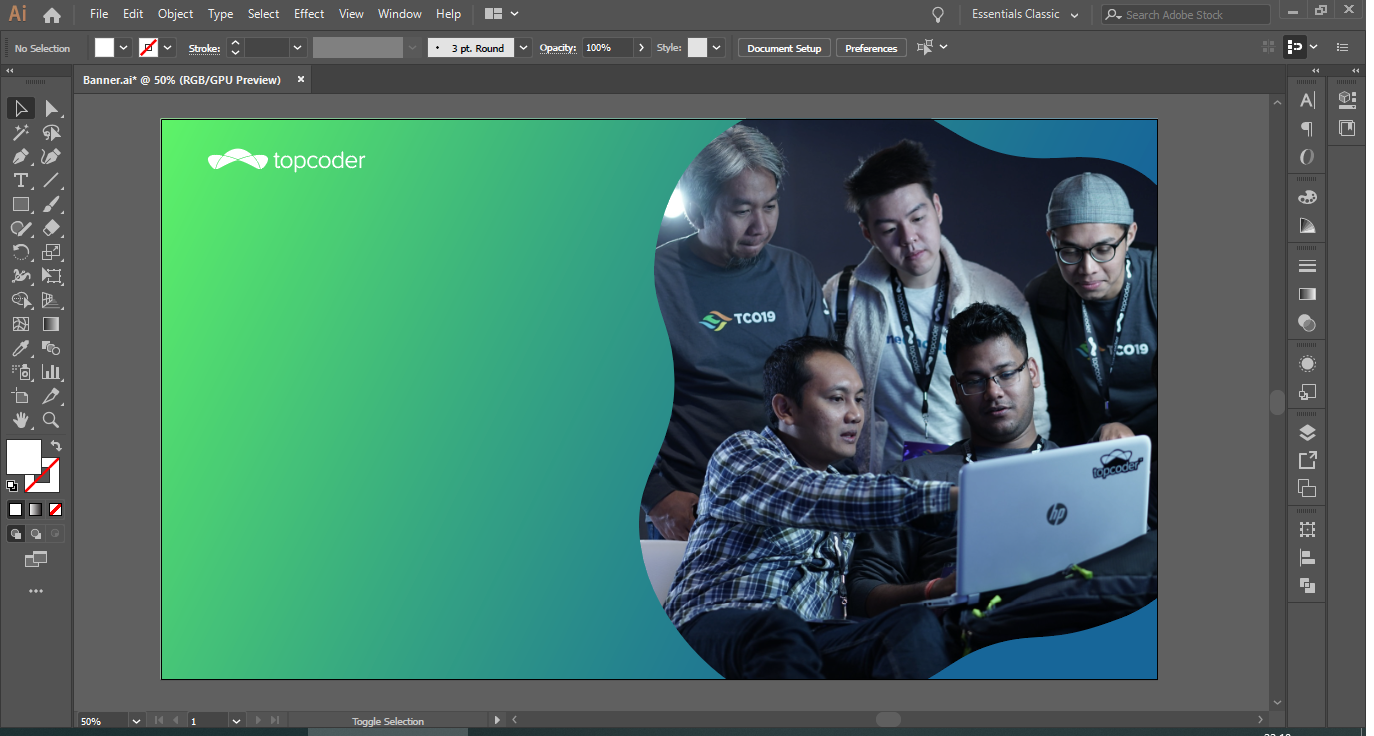1374x736 pixels.
Task: Click the Preferences button
Action: pyautogui.click(x=871, y=48)
